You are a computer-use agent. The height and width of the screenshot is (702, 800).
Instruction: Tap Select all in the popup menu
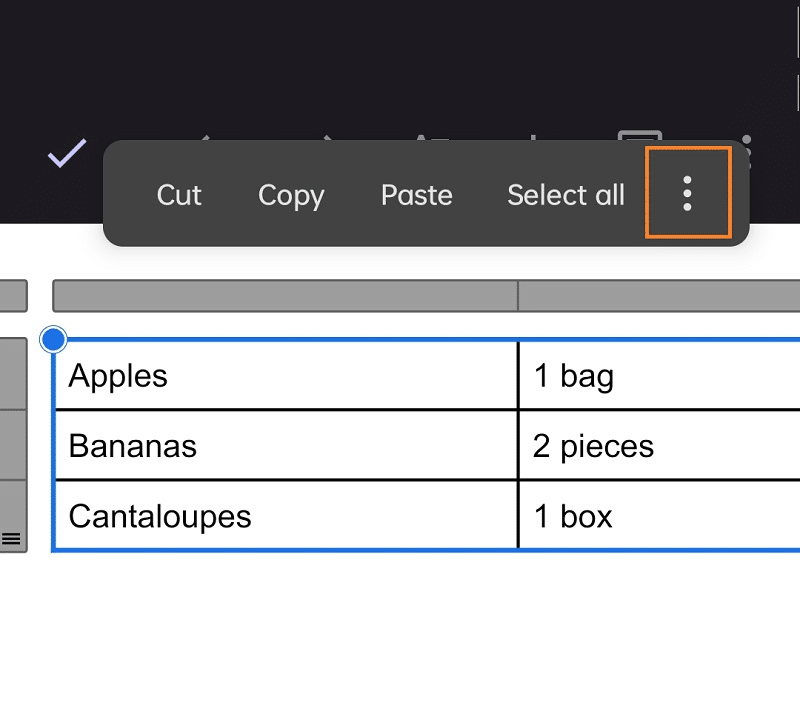pyautogui.click(x=565, y=195)
